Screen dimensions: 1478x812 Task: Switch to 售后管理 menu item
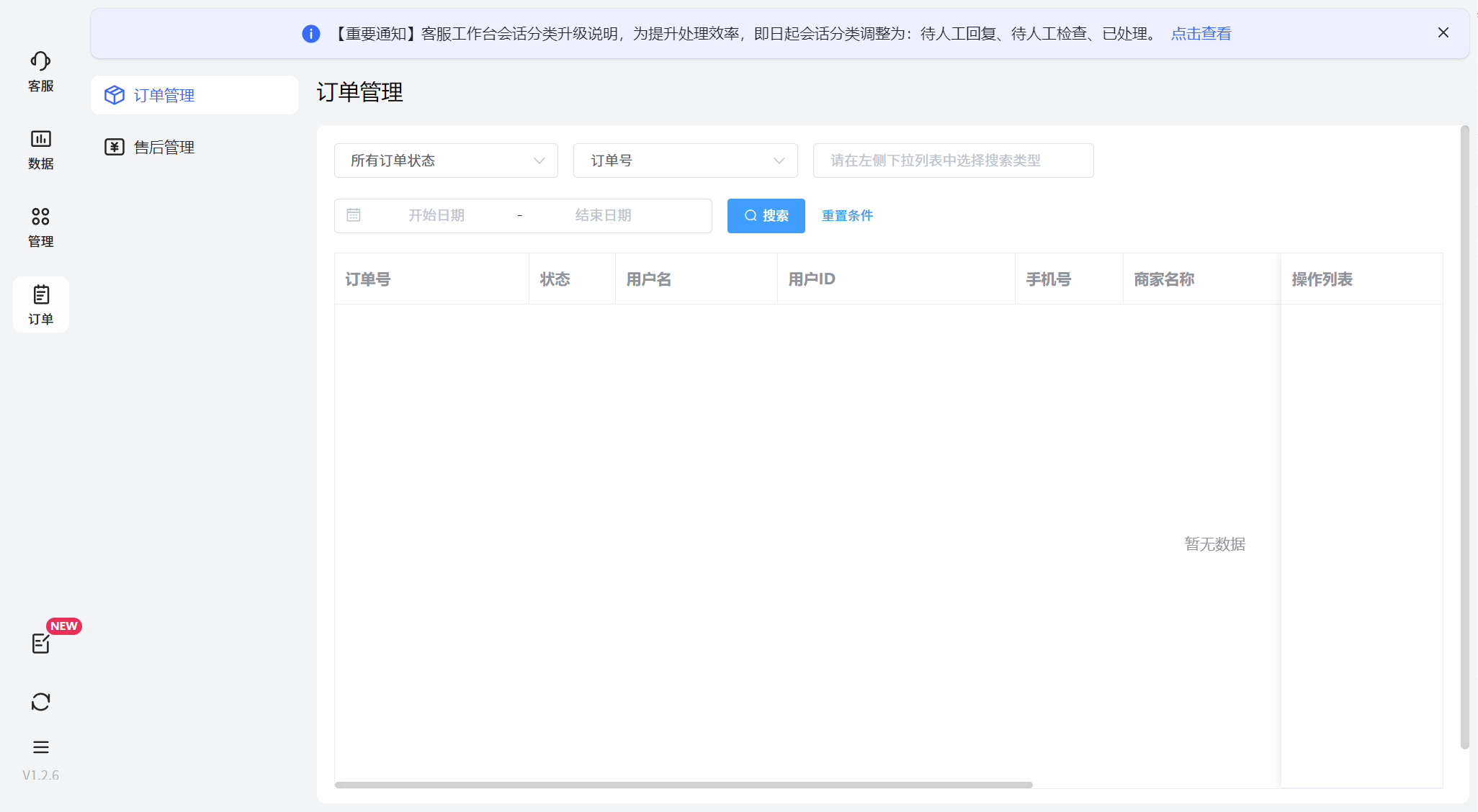[164, 147]
